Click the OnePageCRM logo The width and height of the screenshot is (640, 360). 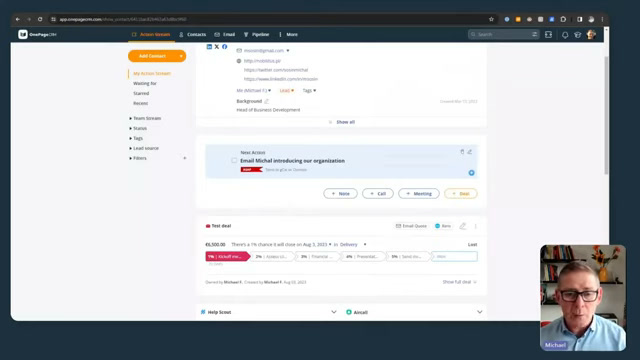click(37, 35)
